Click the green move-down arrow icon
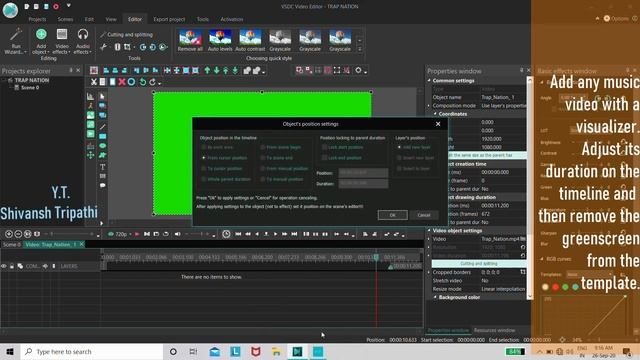Image resolution: width=640 pixels, height=360 pixels. (x=216, y=71)
